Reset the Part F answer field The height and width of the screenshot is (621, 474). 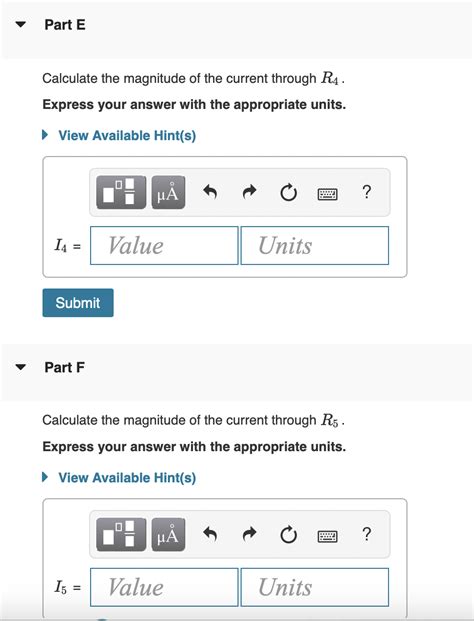click(x=288, y=535)
